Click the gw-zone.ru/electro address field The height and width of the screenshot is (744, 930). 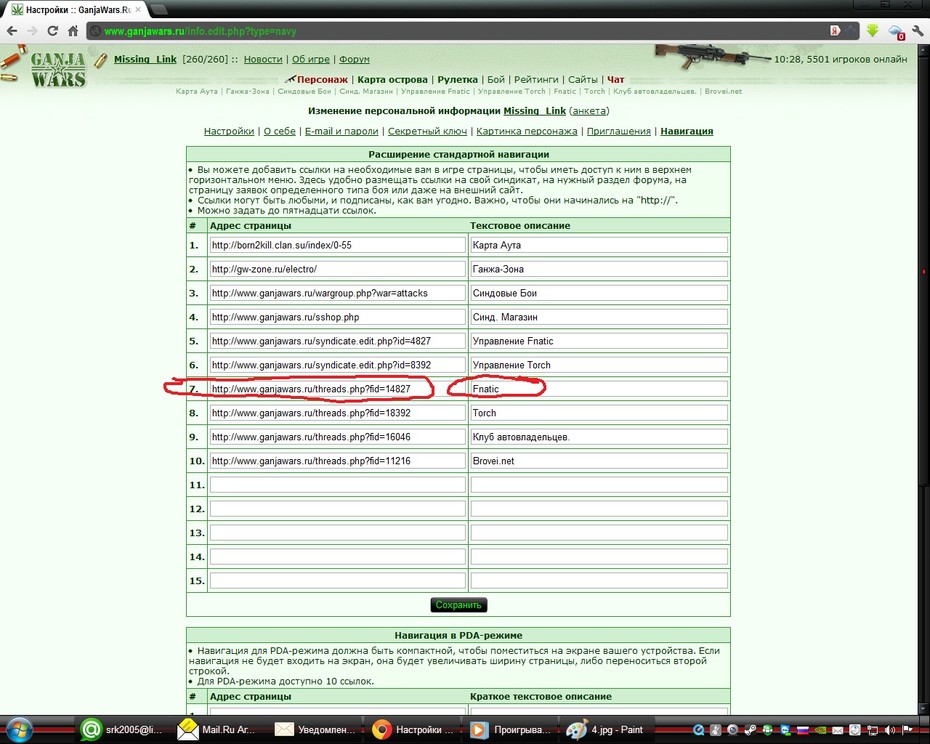(337, 269)
